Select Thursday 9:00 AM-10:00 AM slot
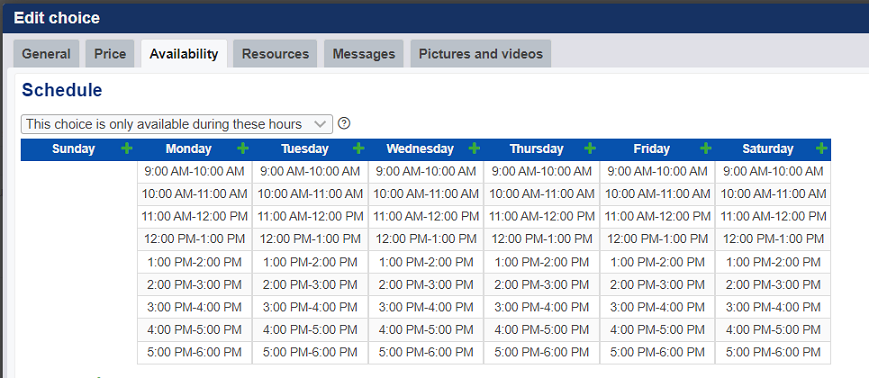Viewport: 869px width, 378px height. pyautogui.click(x=541, y=172)
